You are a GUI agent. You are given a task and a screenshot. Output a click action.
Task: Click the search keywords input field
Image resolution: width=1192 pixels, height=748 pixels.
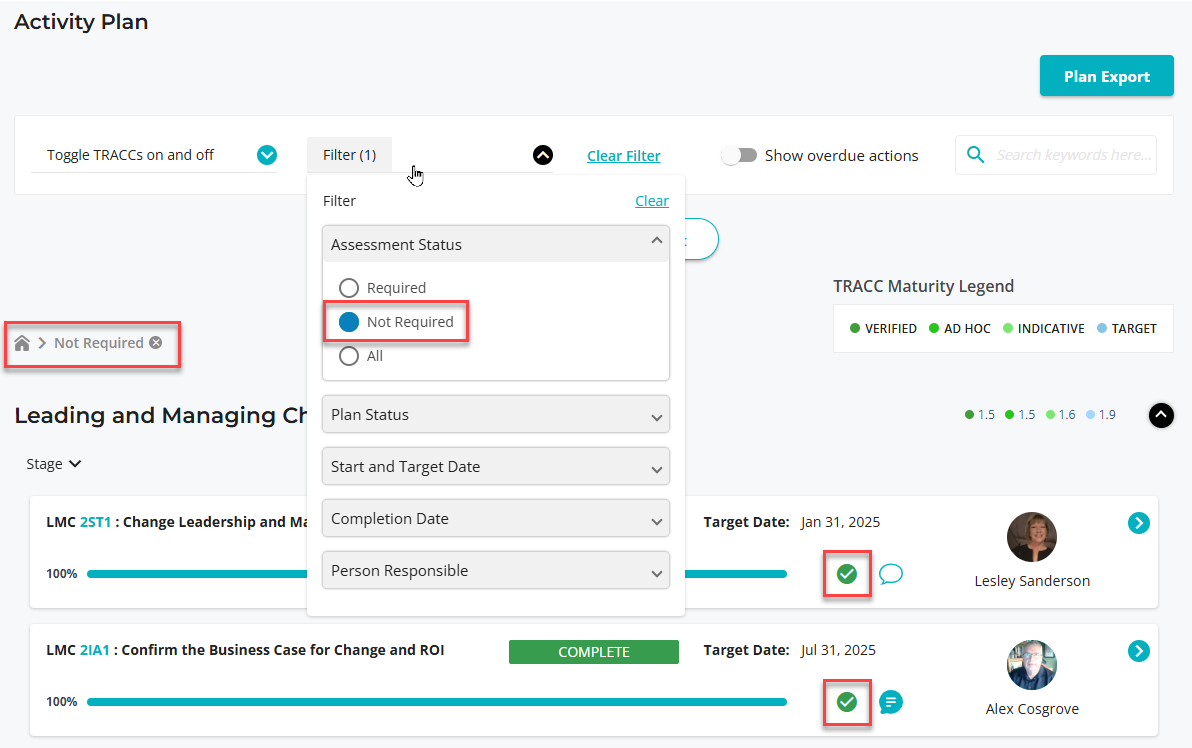1074,155
